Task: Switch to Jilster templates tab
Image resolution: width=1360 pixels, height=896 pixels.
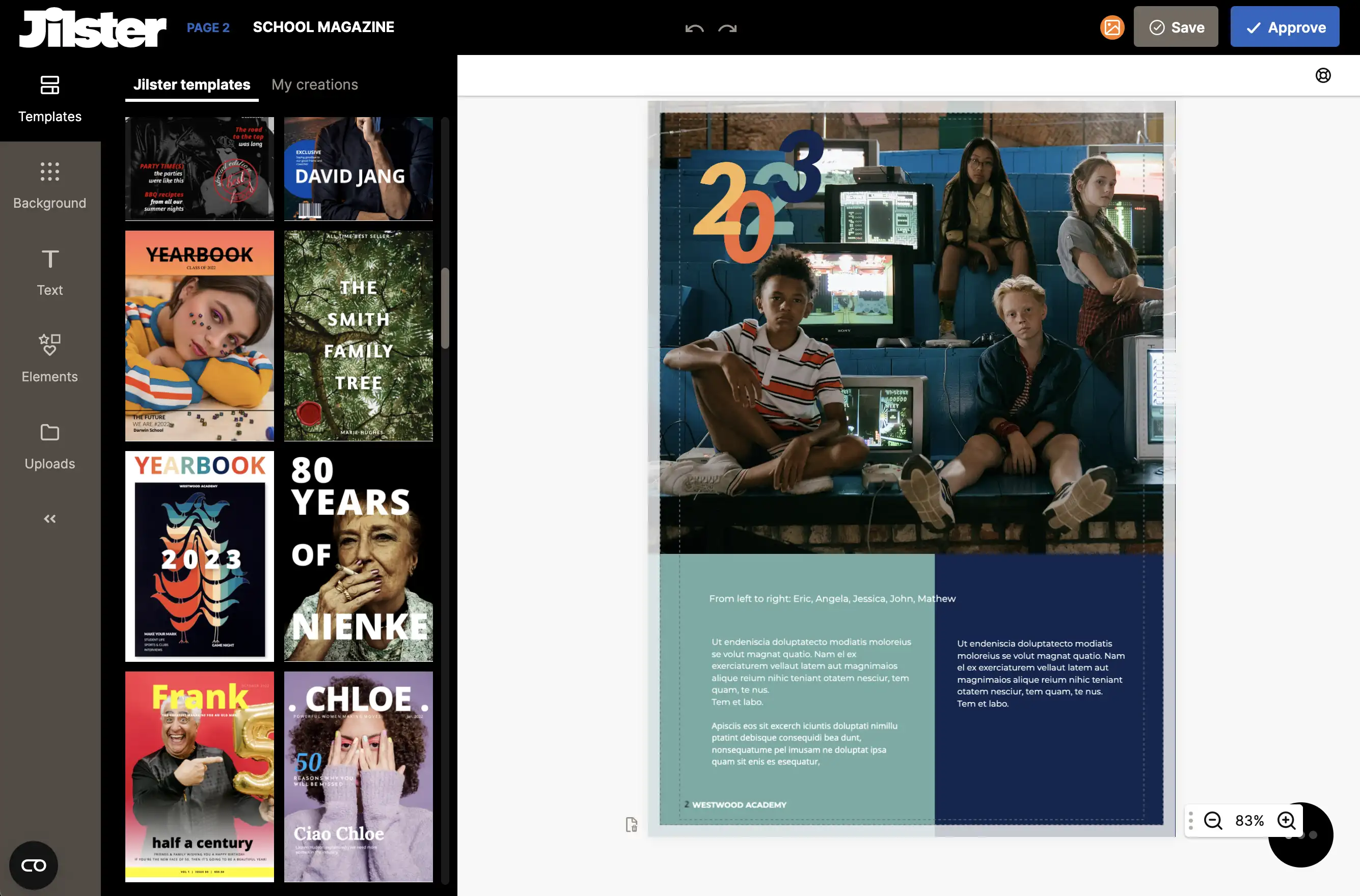Action: 192,85
